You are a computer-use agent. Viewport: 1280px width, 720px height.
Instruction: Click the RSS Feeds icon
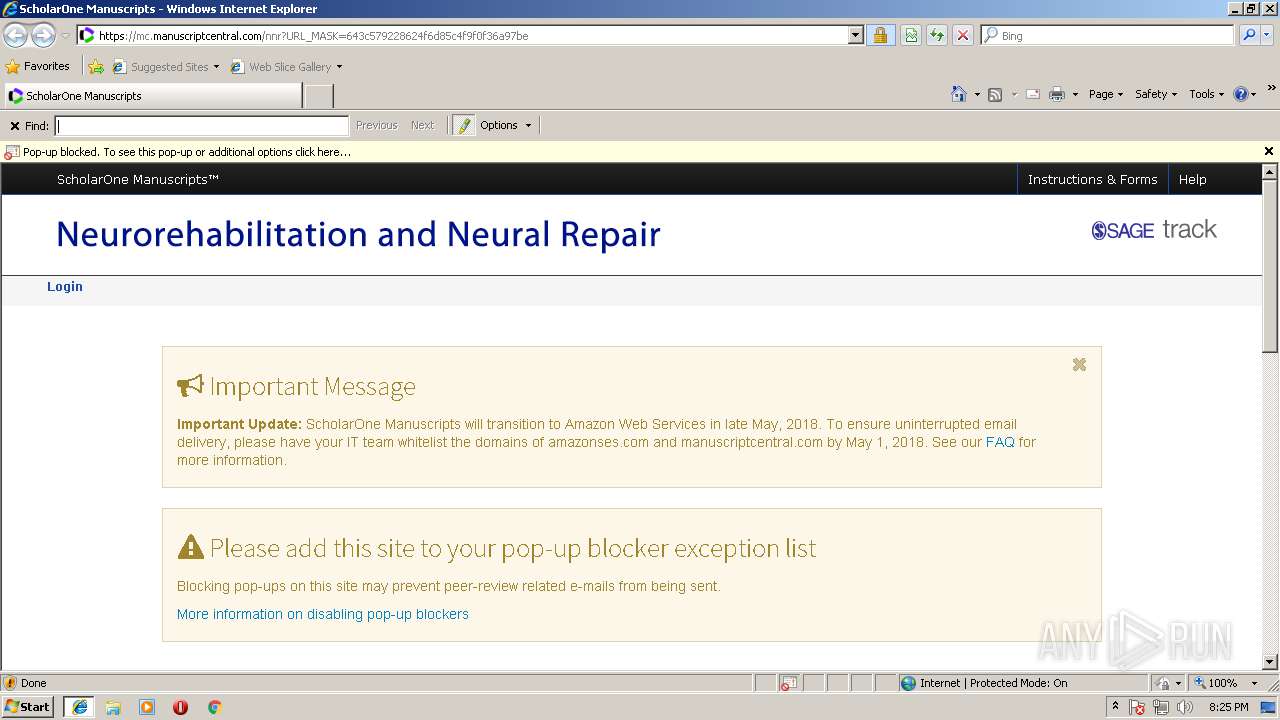(x=995, y=94)
